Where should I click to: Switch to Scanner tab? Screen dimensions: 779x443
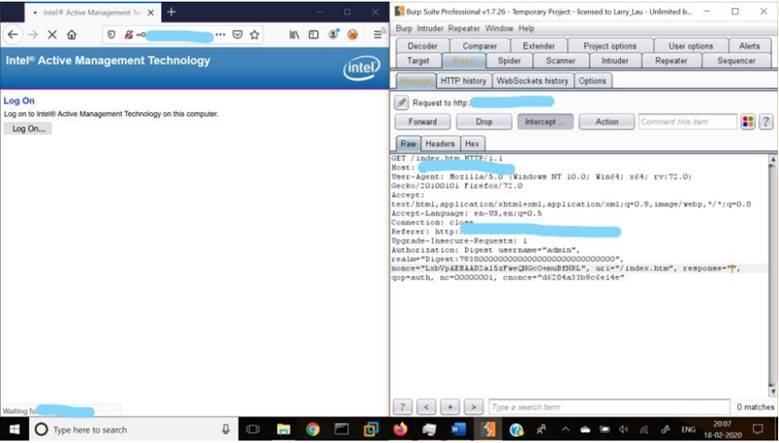(x=560, y=61)
